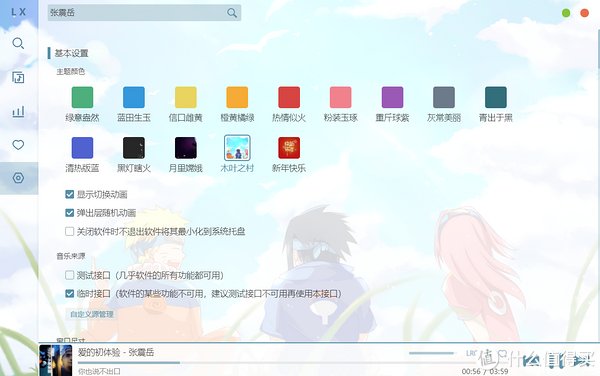Pick the 新年快乐 theme

[x=289, y=148]
